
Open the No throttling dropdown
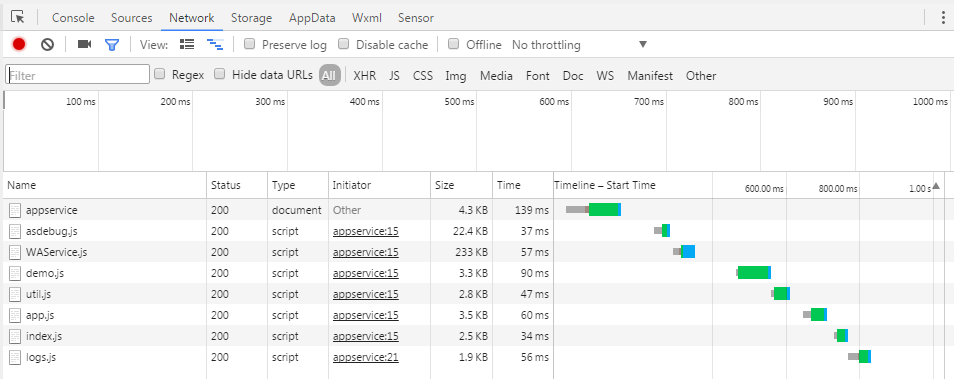(x=579, y=44)
